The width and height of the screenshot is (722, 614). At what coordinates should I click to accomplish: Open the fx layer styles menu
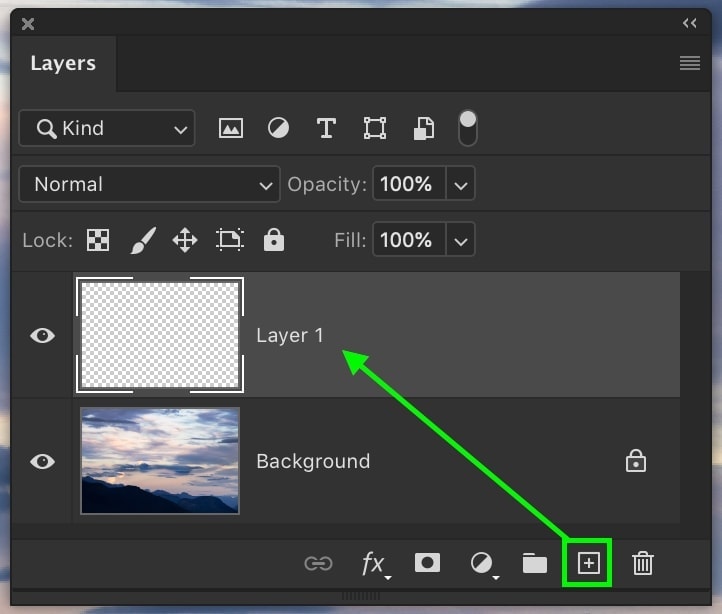pos(374,564)
